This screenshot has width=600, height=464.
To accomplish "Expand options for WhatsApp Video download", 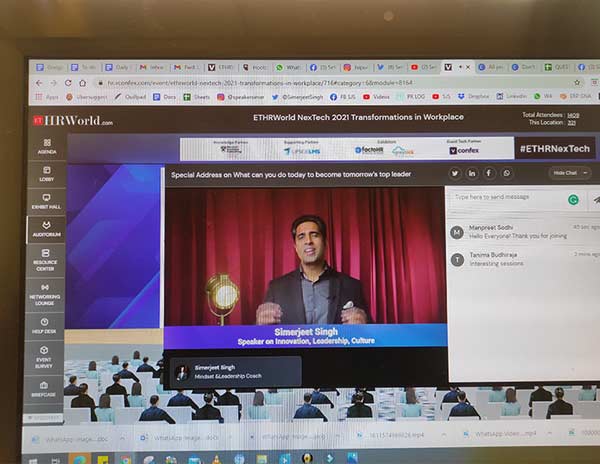I will click(x=549, y=433).
